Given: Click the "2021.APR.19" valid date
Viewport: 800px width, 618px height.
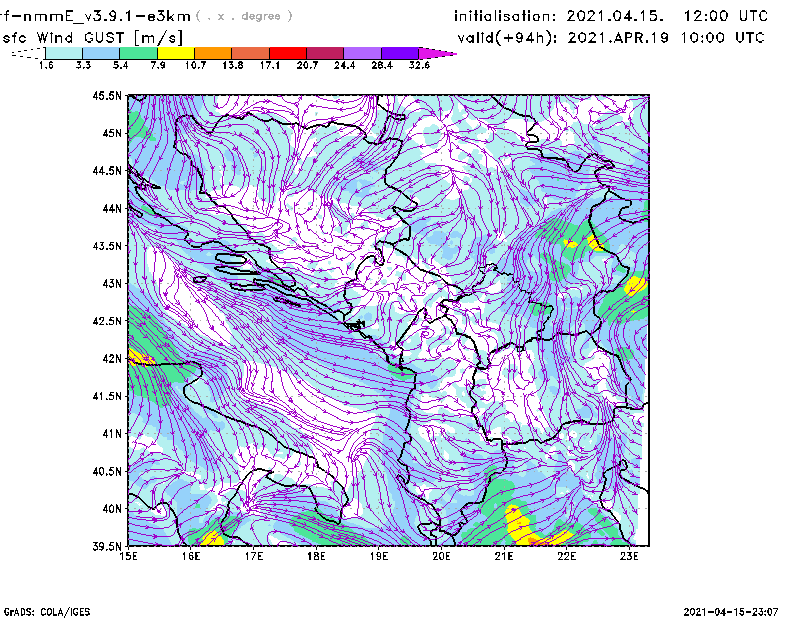Looking at the screenshot, I should pos(618,38).
